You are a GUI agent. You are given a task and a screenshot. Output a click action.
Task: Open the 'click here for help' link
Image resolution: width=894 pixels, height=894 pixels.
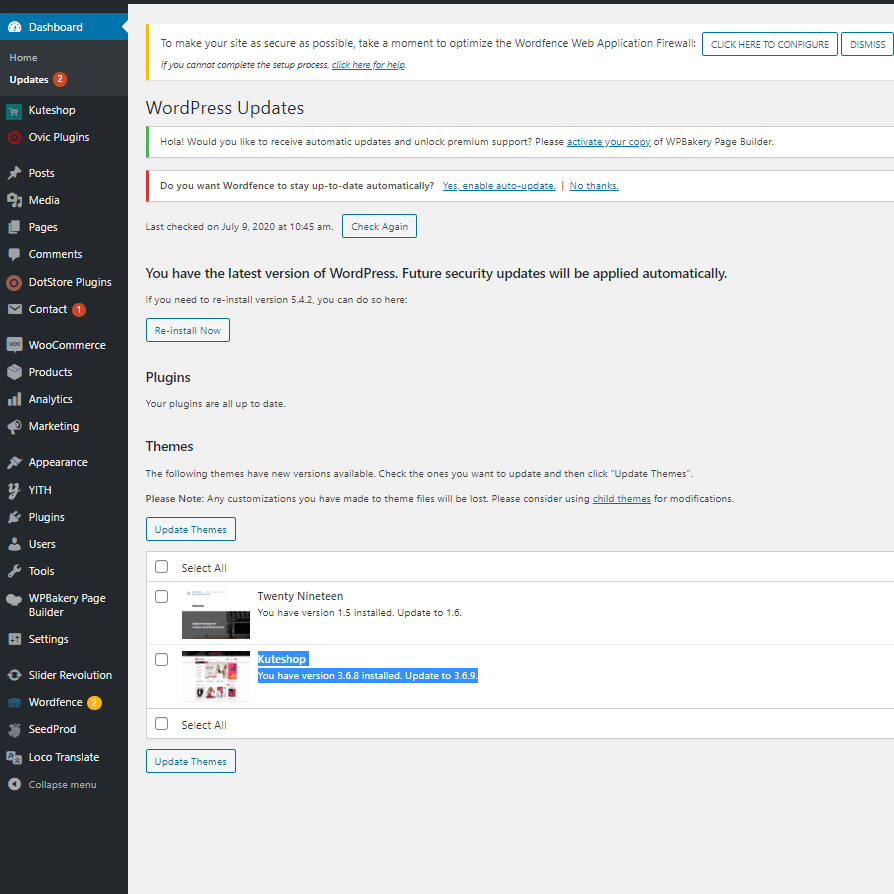[369, 64]
